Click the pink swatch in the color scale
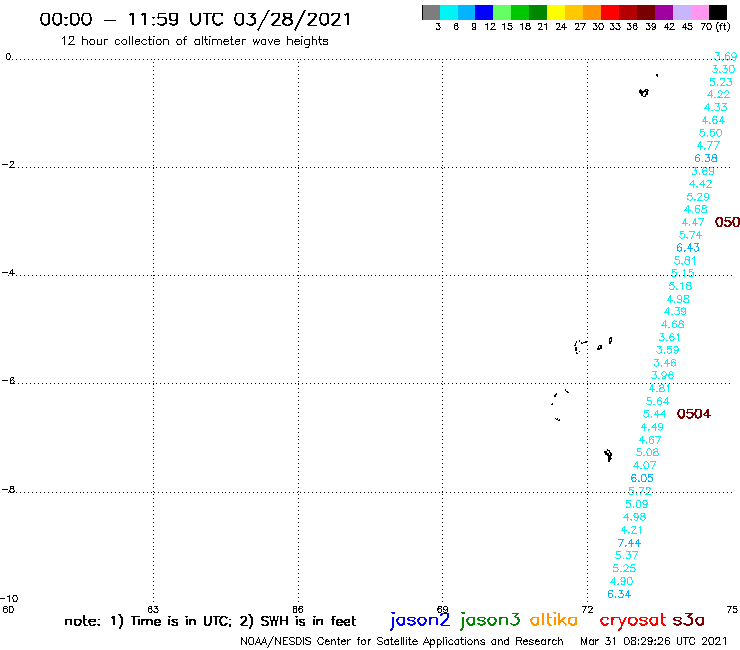 tap(699, 12)
